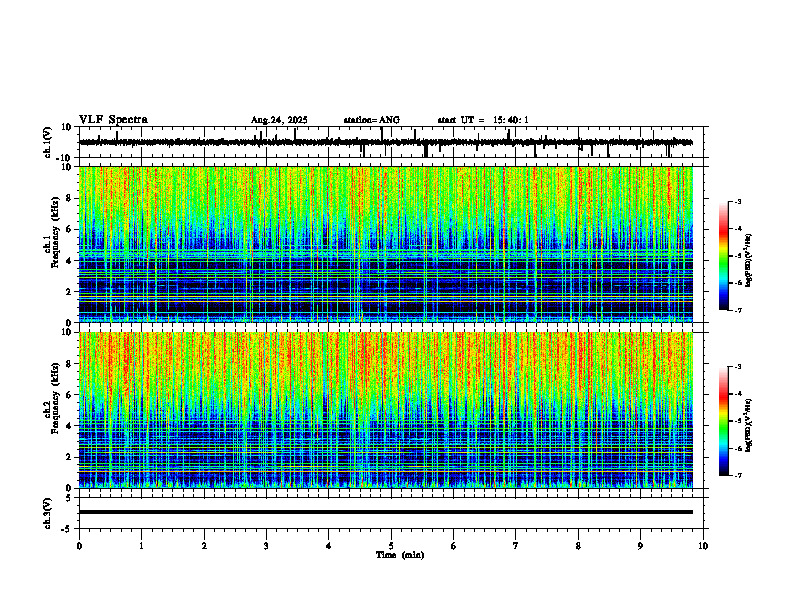792x612 pixels.
Task: Click the "9" tick on the time axis
Action: (640, 546)
